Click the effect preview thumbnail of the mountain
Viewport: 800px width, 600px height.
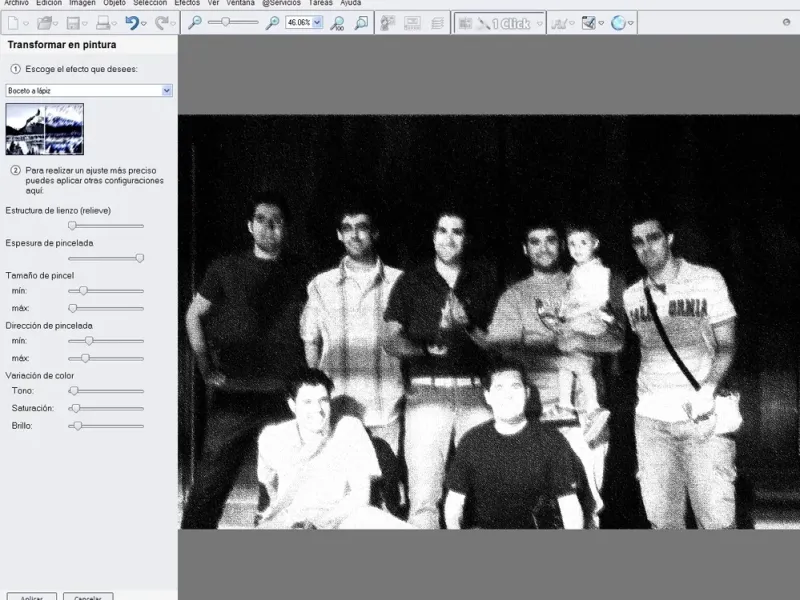coord(45,129)
